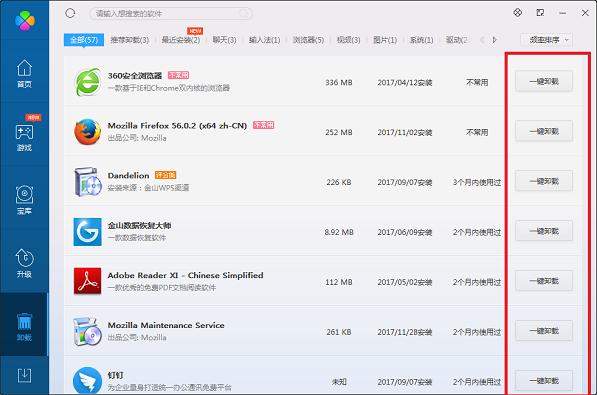Click the 360安全浏览器 green e icon

pyautogui.click(x=88, y=82)
